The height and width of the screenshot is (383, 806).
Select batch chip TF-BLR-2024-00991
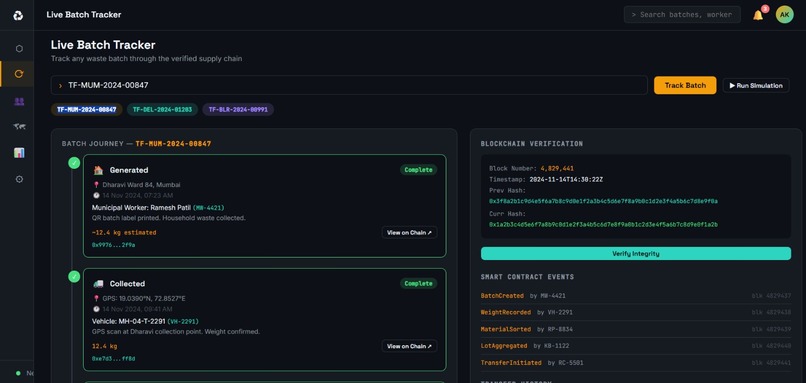pyautogui.click(x=238, y=110)
